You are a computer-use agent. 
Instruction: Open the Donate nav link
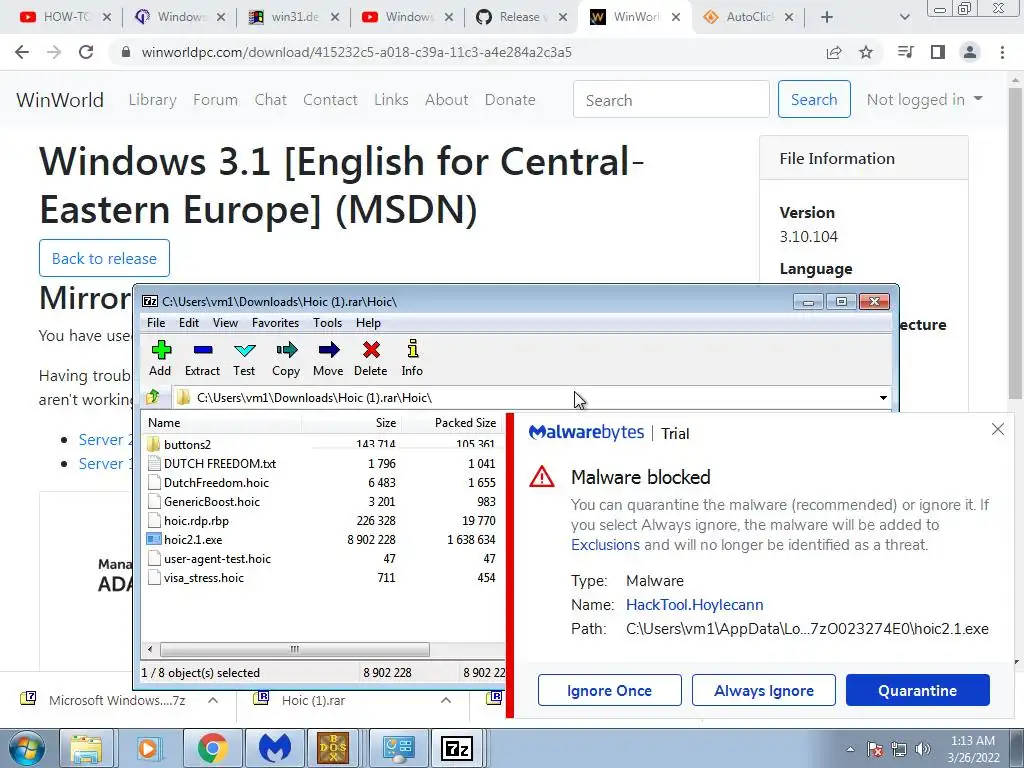pyautogui.click(x=510, y=99)
